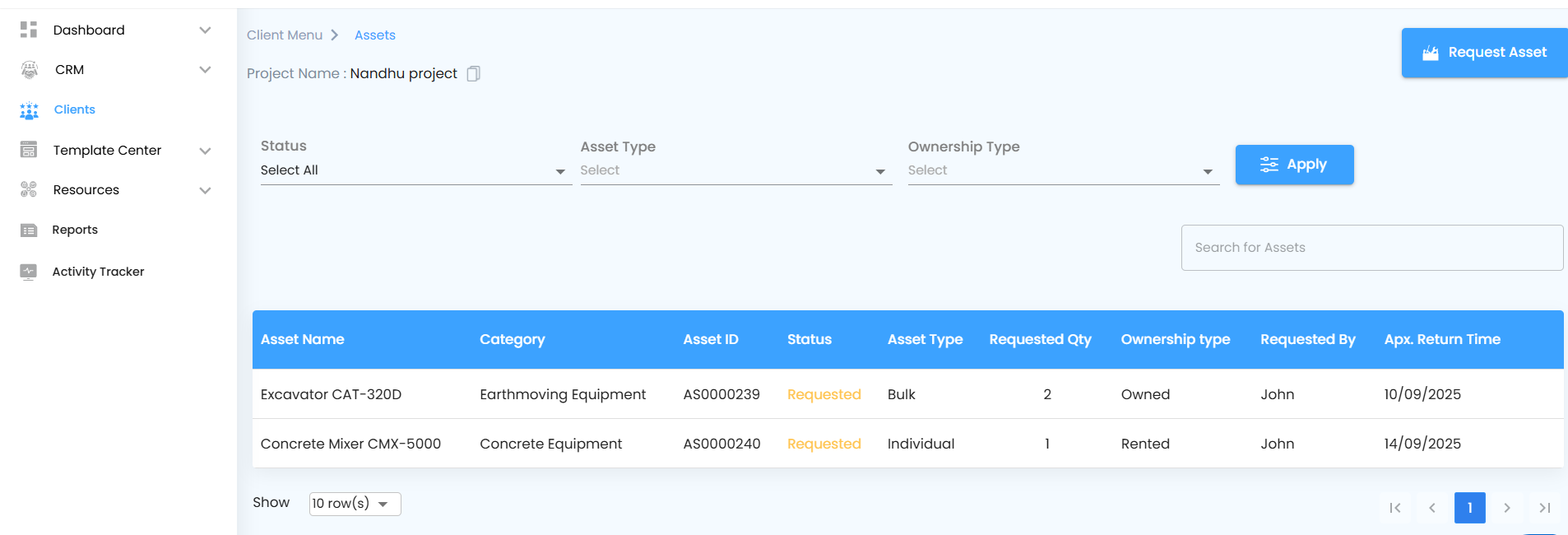1568x535 pixels.
Task: Expand the Template Center submenu chevron
Action: (x=206, y=151)
